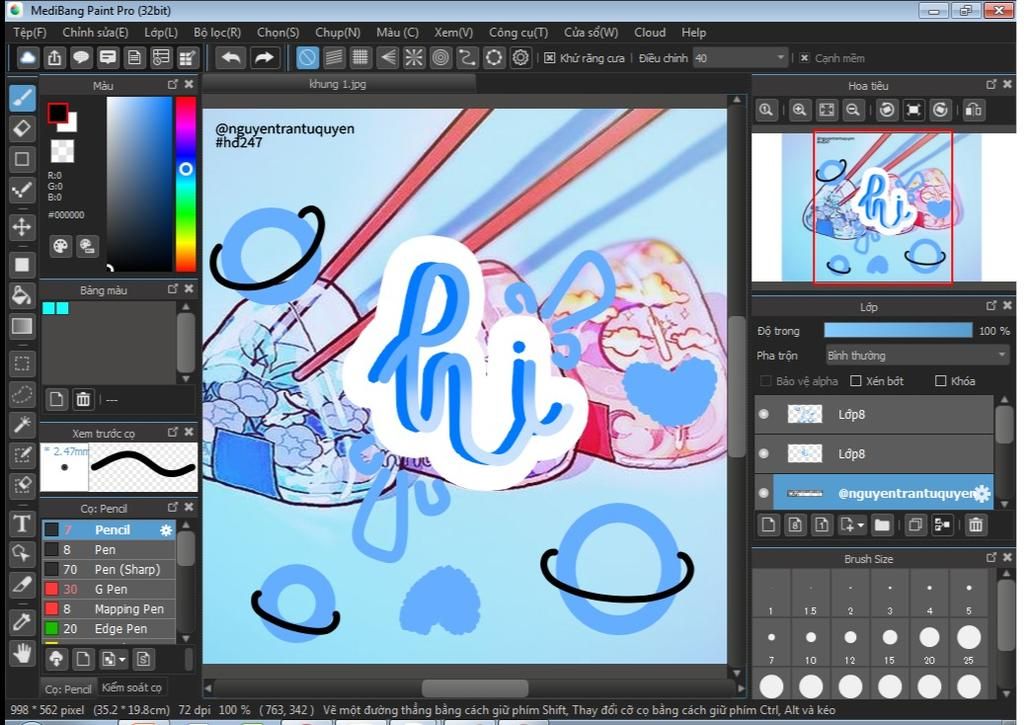Enable the Radial snap guide
This screenshot has height=725, width=1024.
pos(413,57)
